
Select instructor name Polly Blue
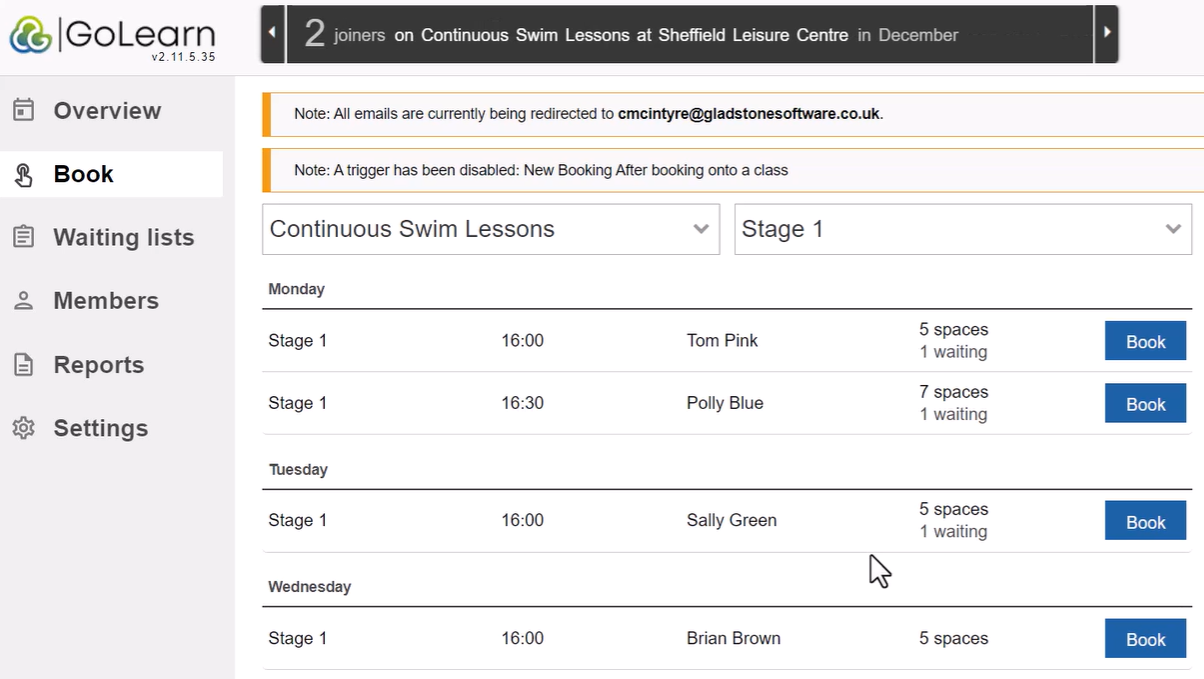725,403
